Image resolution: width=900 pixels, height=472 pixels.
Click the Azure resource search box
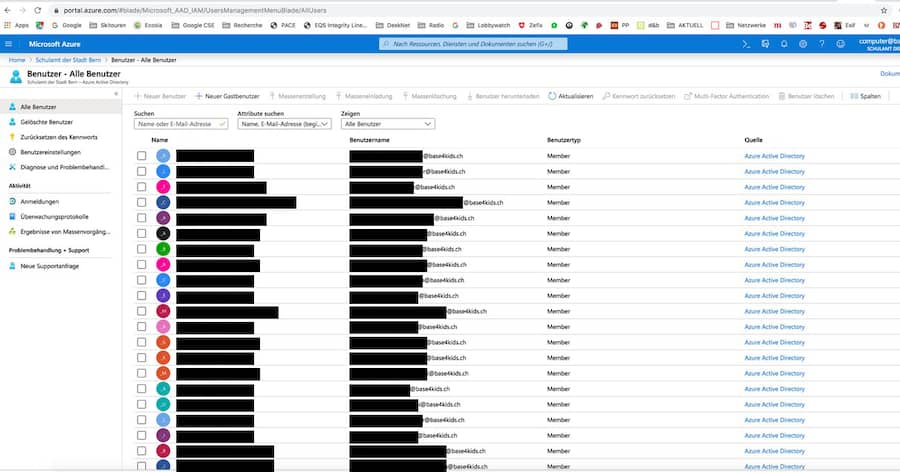pyautogui.click(x=473, y=44)
